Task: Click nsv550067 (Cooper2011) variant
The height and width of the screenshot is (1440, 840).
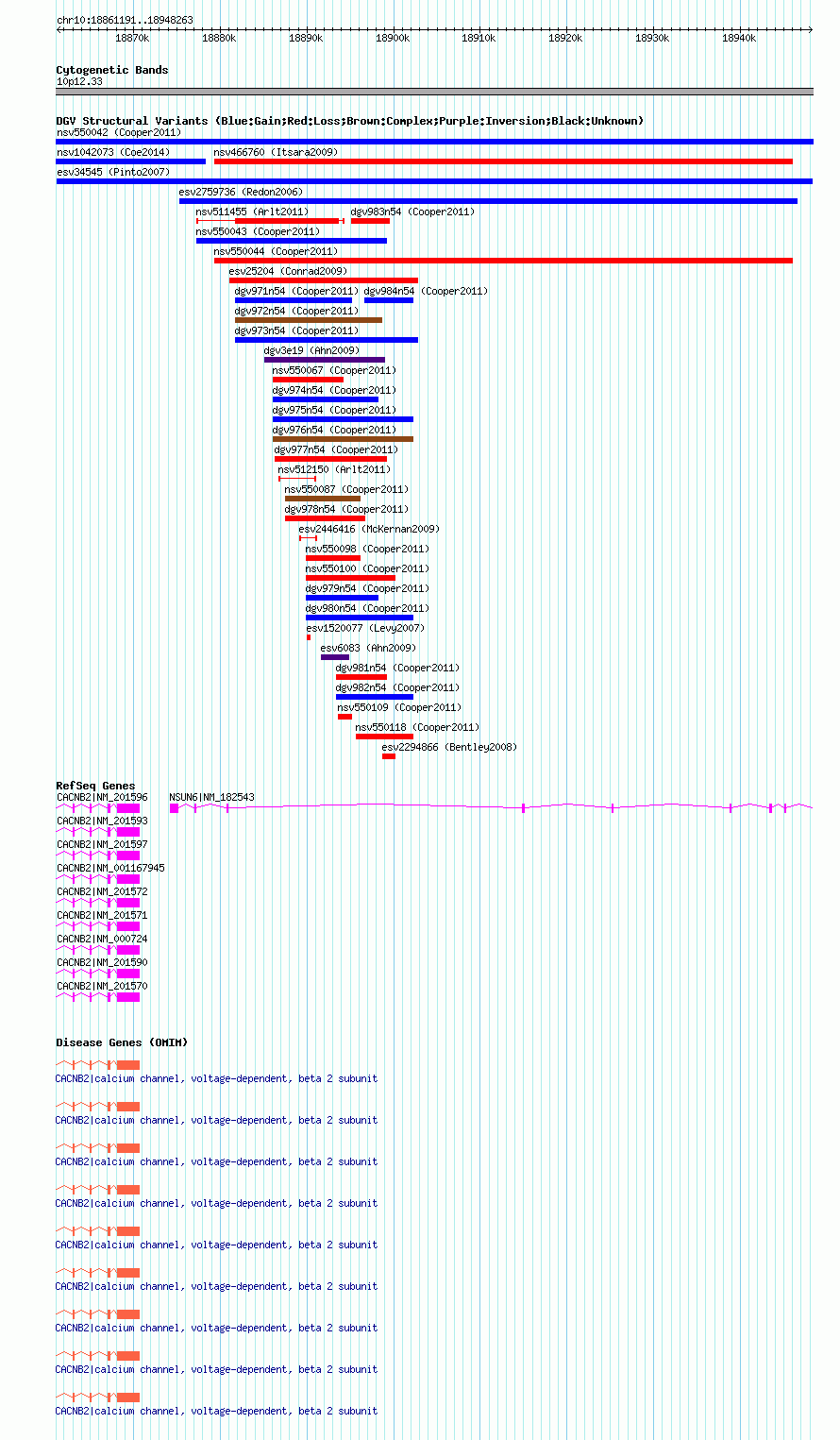Action: click(x=308, y=380)
